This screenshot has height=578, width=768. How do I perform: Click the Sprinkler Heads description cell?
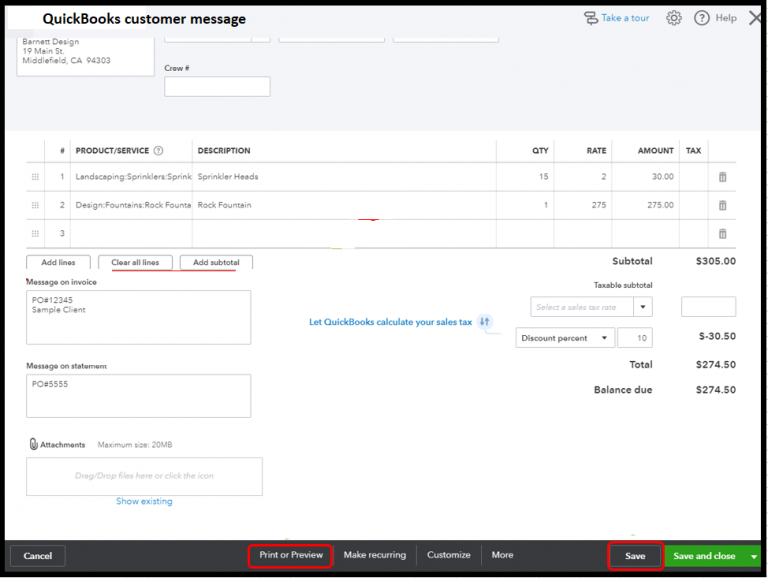coord(344,177)
